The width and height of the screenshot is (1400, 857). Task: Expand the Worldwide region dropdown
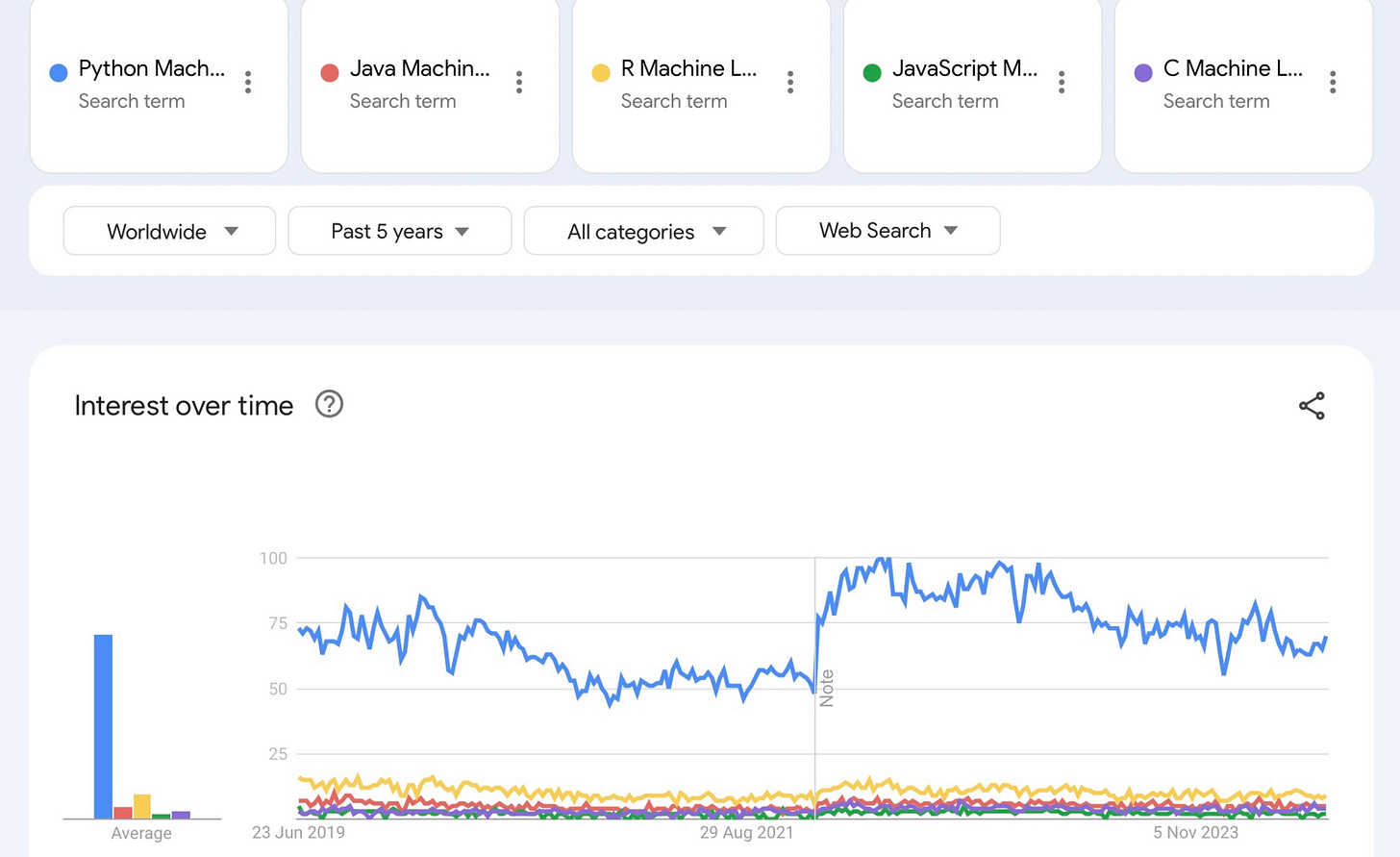pyautogui.click(x=169, y=231)
